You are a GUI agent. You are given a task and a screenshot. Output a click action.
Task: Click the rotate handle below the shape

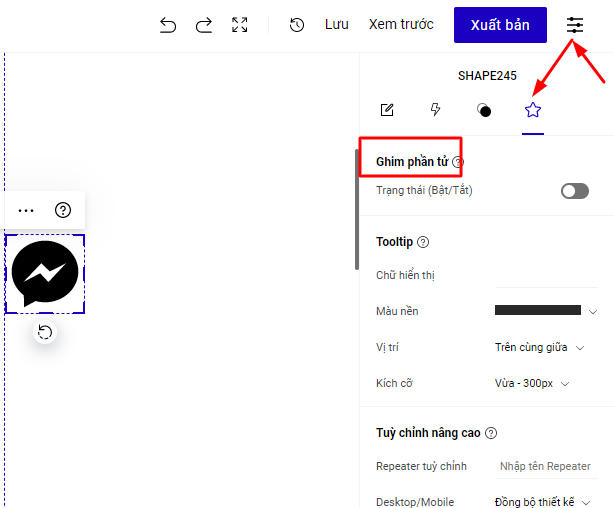[44, 333]
